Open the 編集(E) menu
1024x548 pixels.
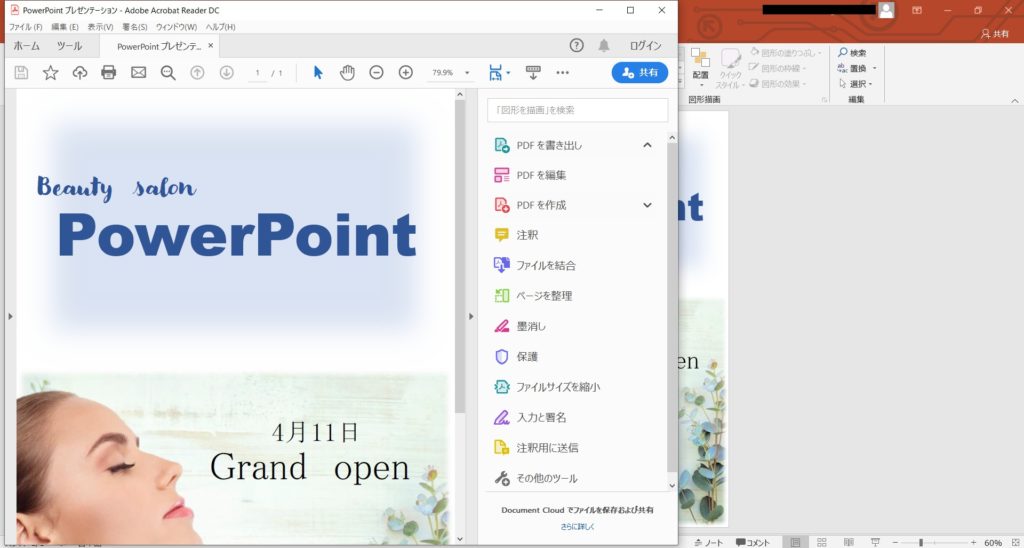65,27
